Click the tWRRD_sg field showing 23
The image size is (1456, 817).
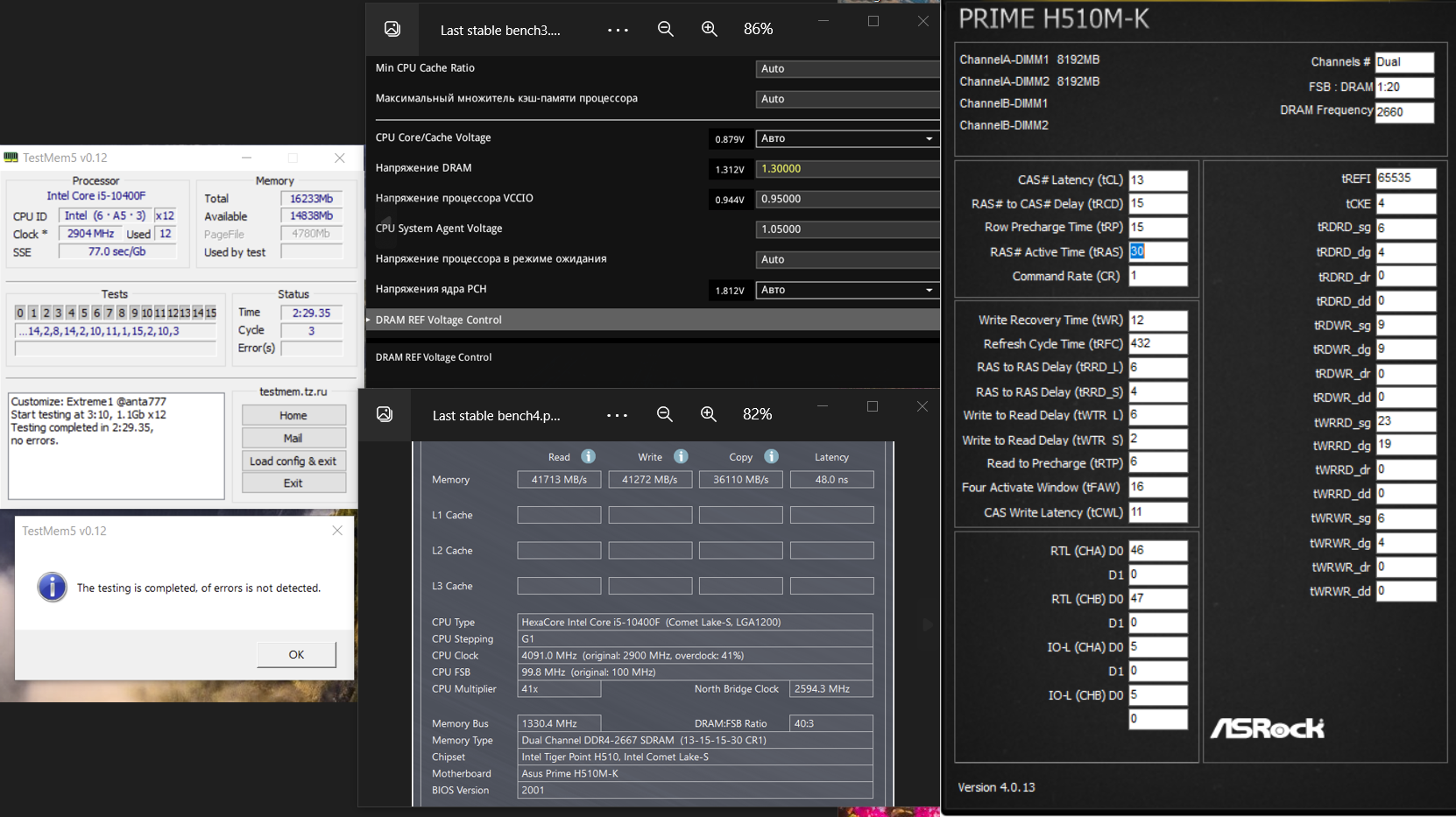point(1406,421)
